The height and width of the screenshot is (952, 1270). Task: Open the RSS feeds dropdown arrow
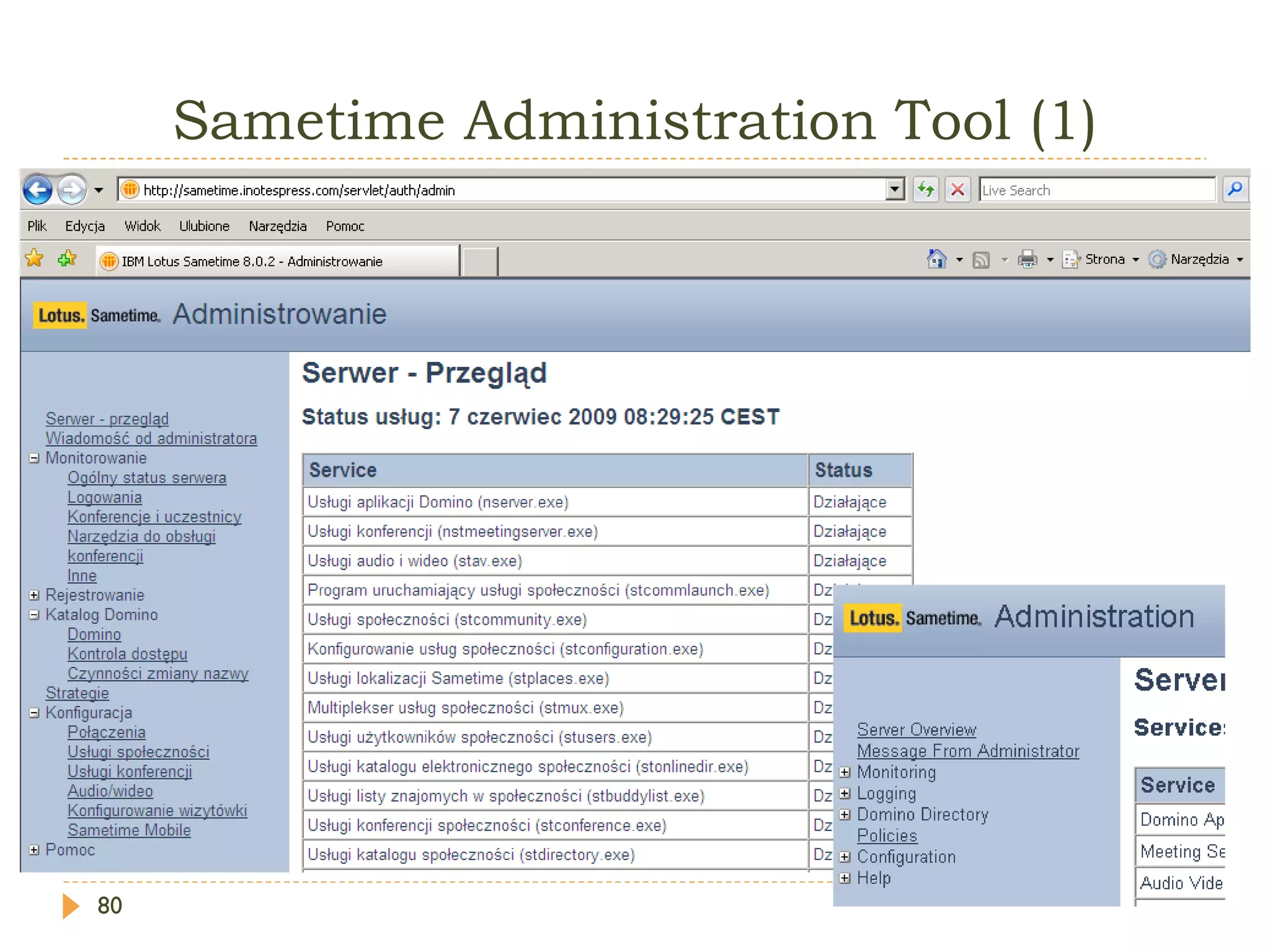[1005, 260]
